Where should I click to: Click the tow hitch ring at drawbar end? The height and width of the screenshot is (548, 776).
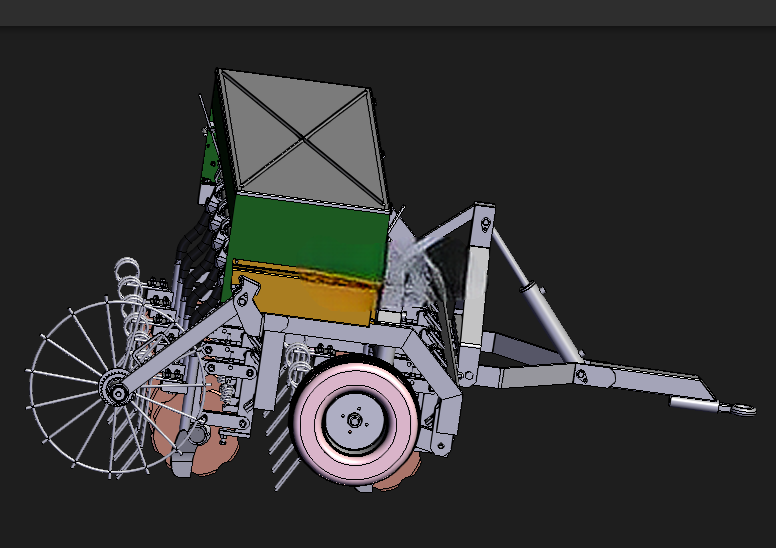743,409
